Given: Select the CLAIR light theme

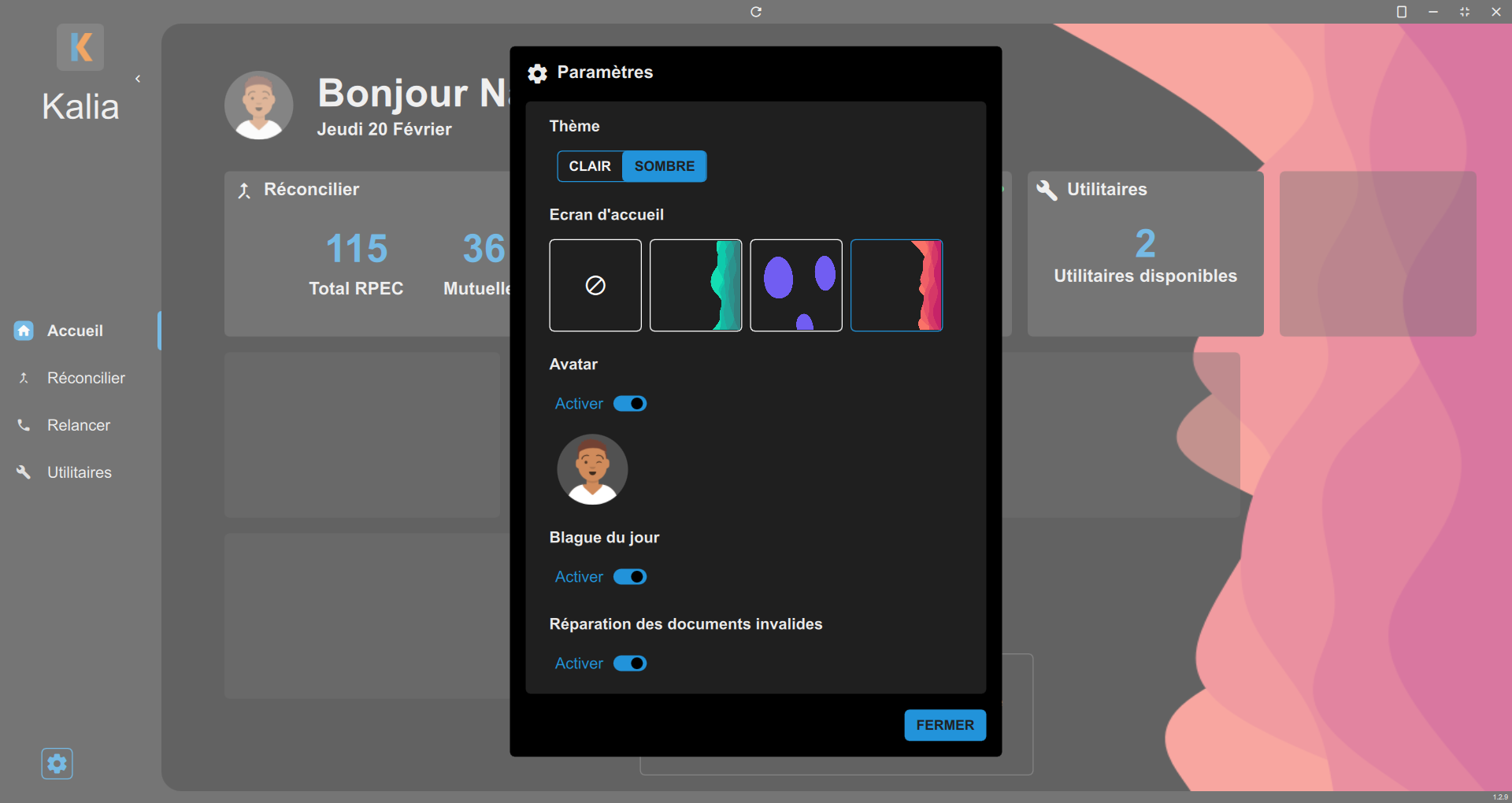Looking at the screenshot, I should tap(590, 166).
